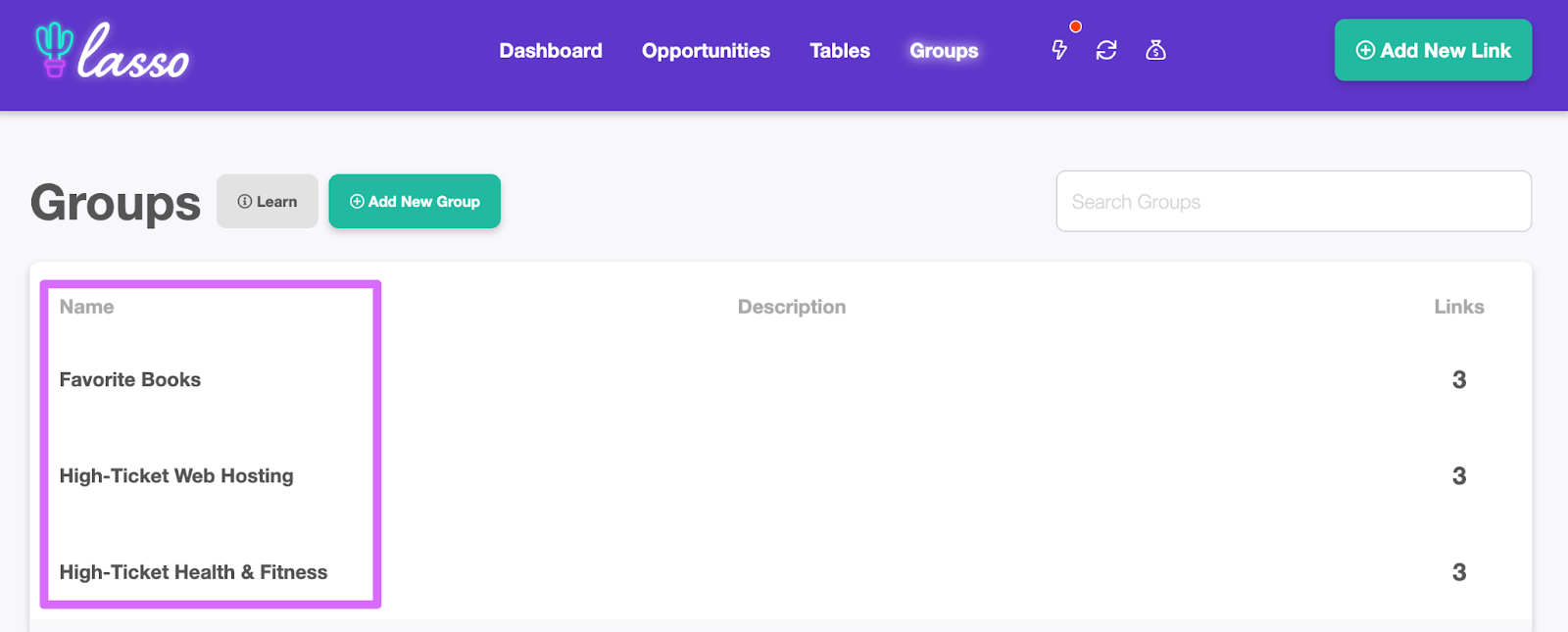
Task: Click the Add New Group button
Action: 415,201
